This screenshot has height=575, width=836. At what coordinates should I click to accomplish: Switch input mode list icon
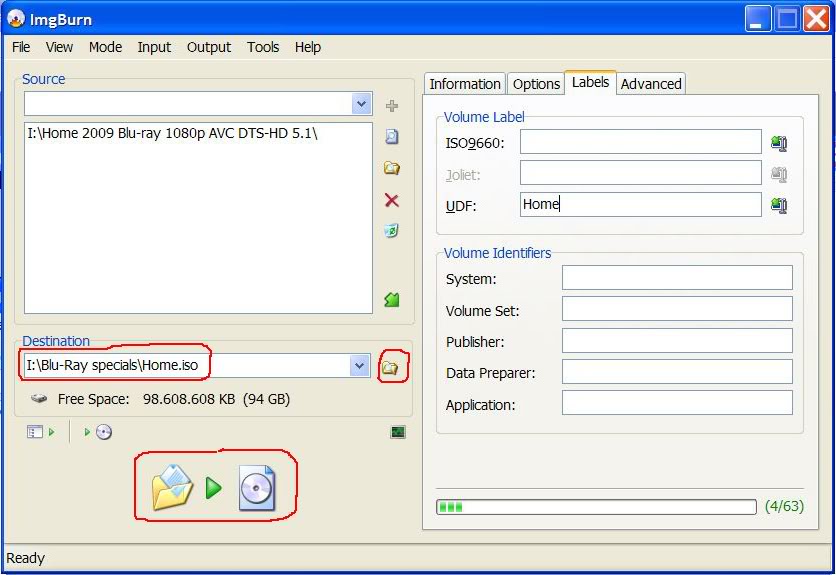point(40,432)
